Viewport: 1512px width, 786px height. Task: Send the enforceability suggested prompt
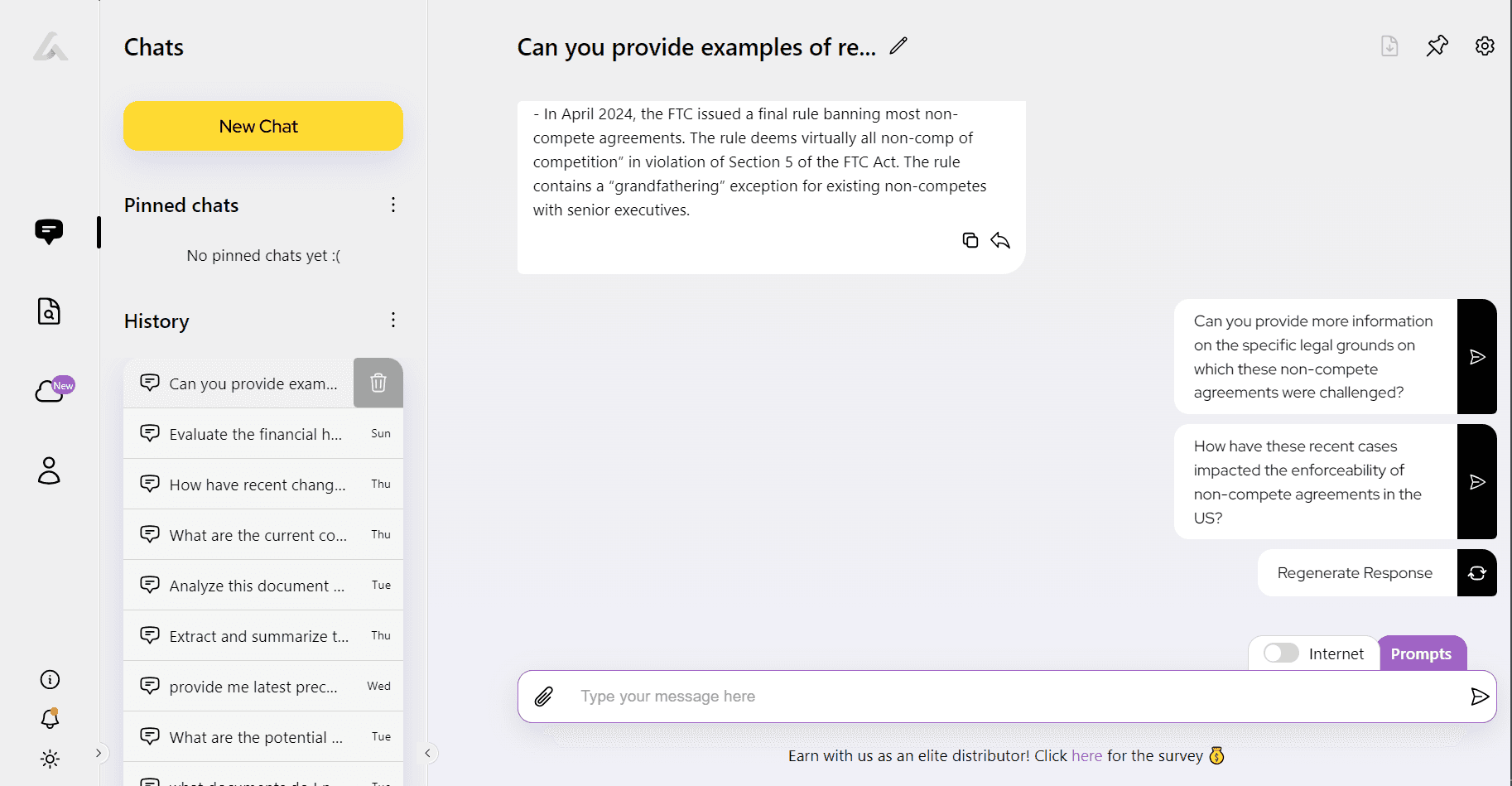coord(1477,482)
